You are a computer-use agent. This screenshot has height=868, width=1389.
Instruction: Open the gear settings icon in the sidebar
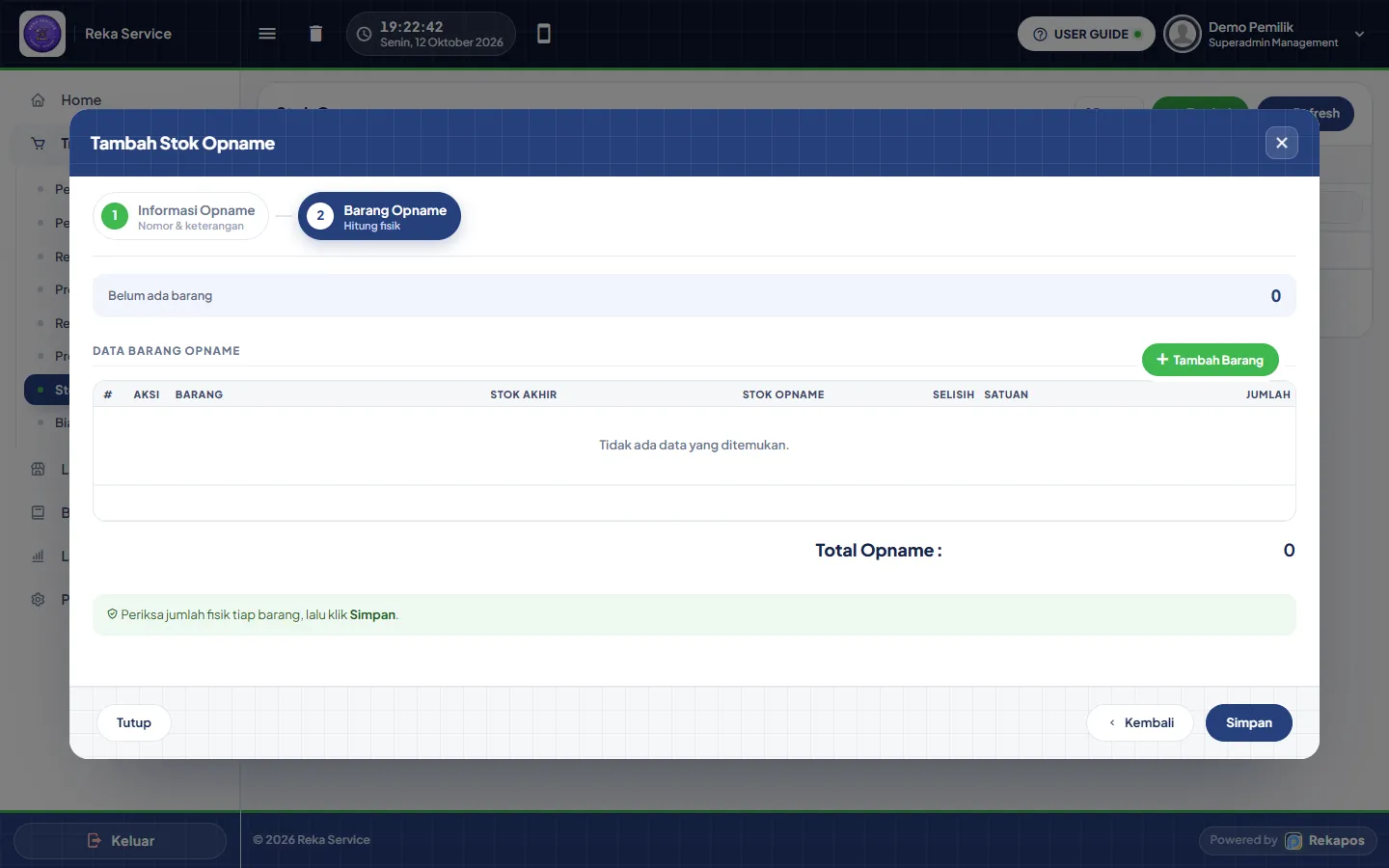pyautogui.click(x=39, y=600)
